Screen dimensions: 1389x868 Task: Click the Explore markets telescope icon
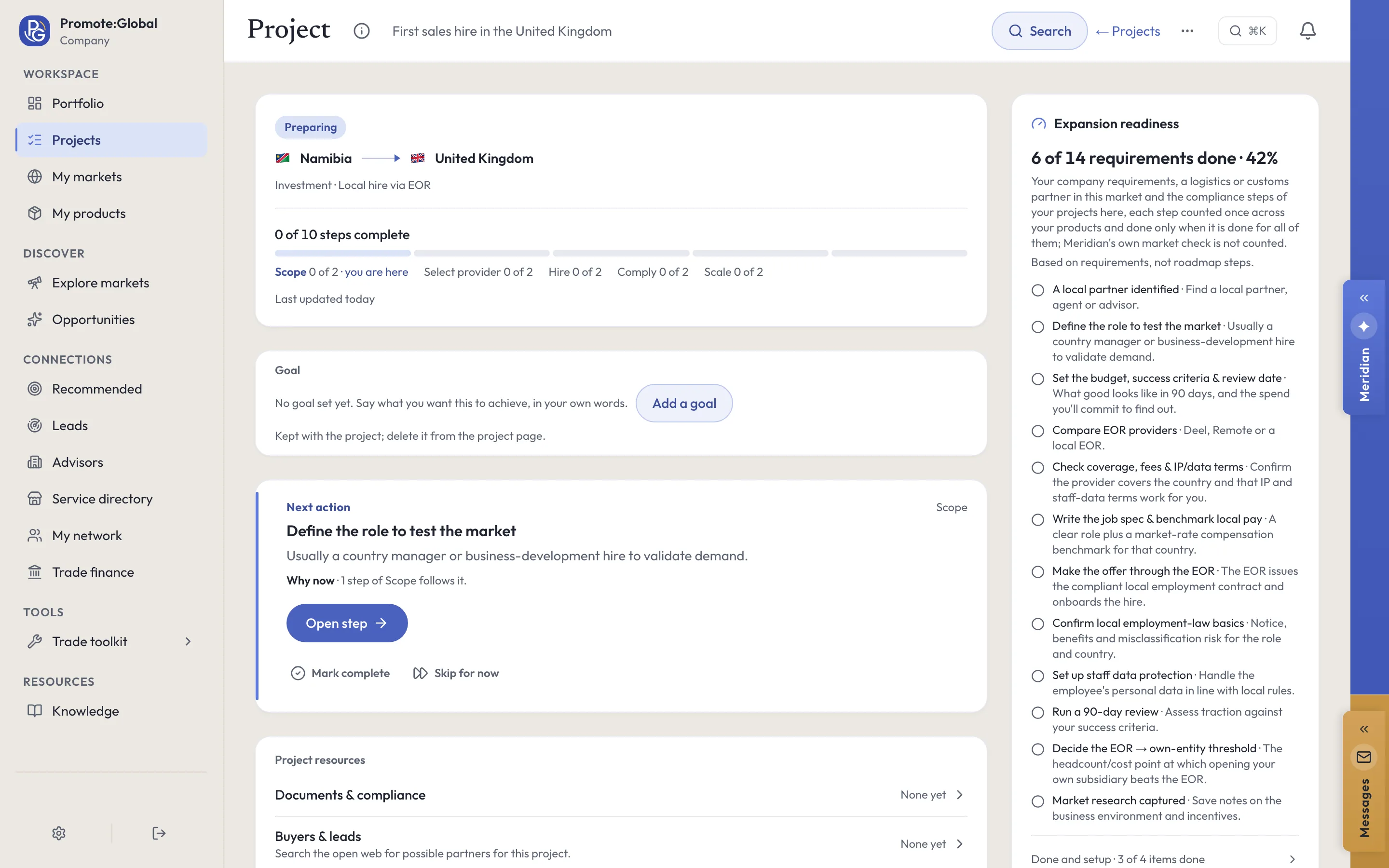pyautogui.click(x=34, y=283)
